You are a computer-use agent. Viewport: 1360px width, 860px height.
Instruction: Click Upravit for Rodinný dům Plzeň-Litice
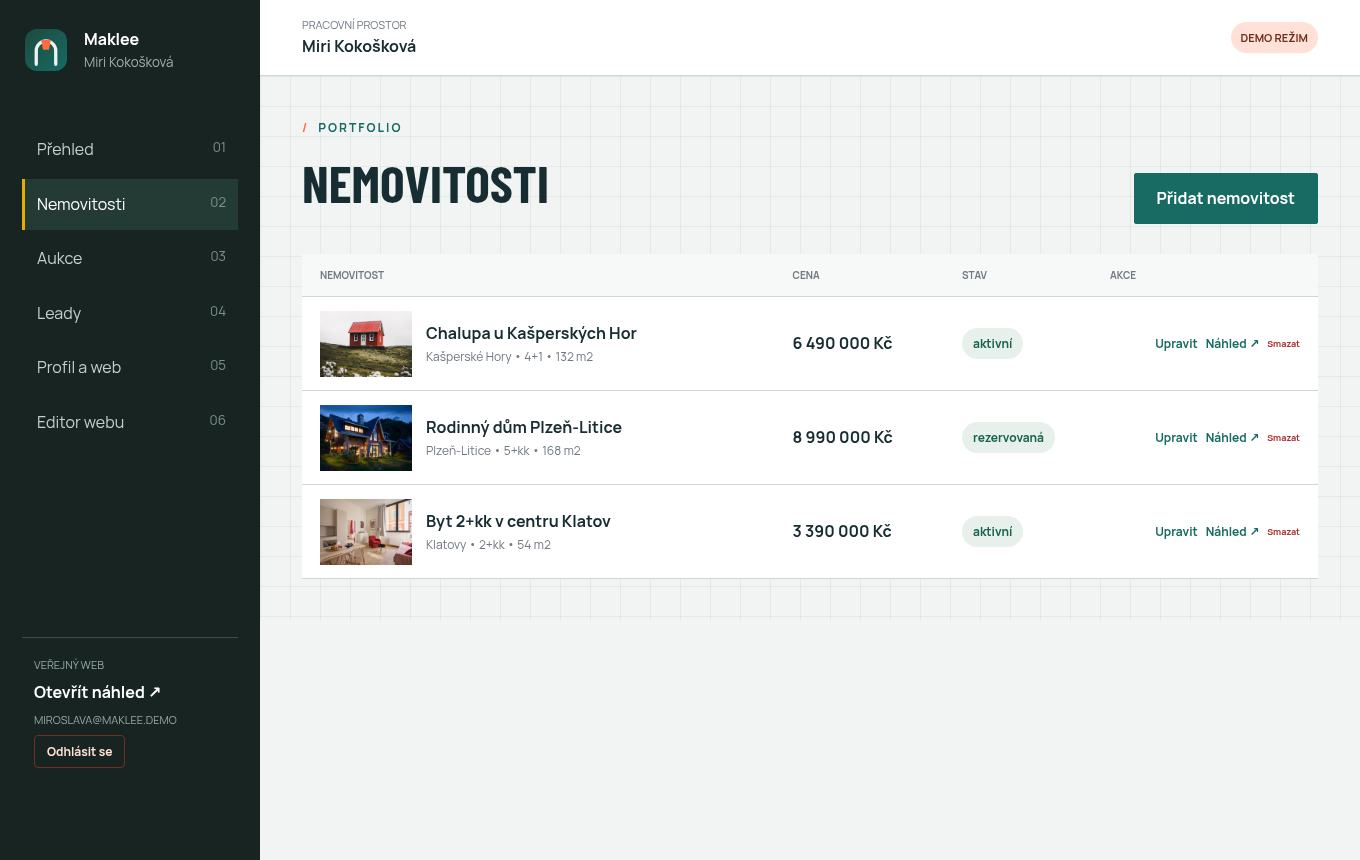(1176, 438)
